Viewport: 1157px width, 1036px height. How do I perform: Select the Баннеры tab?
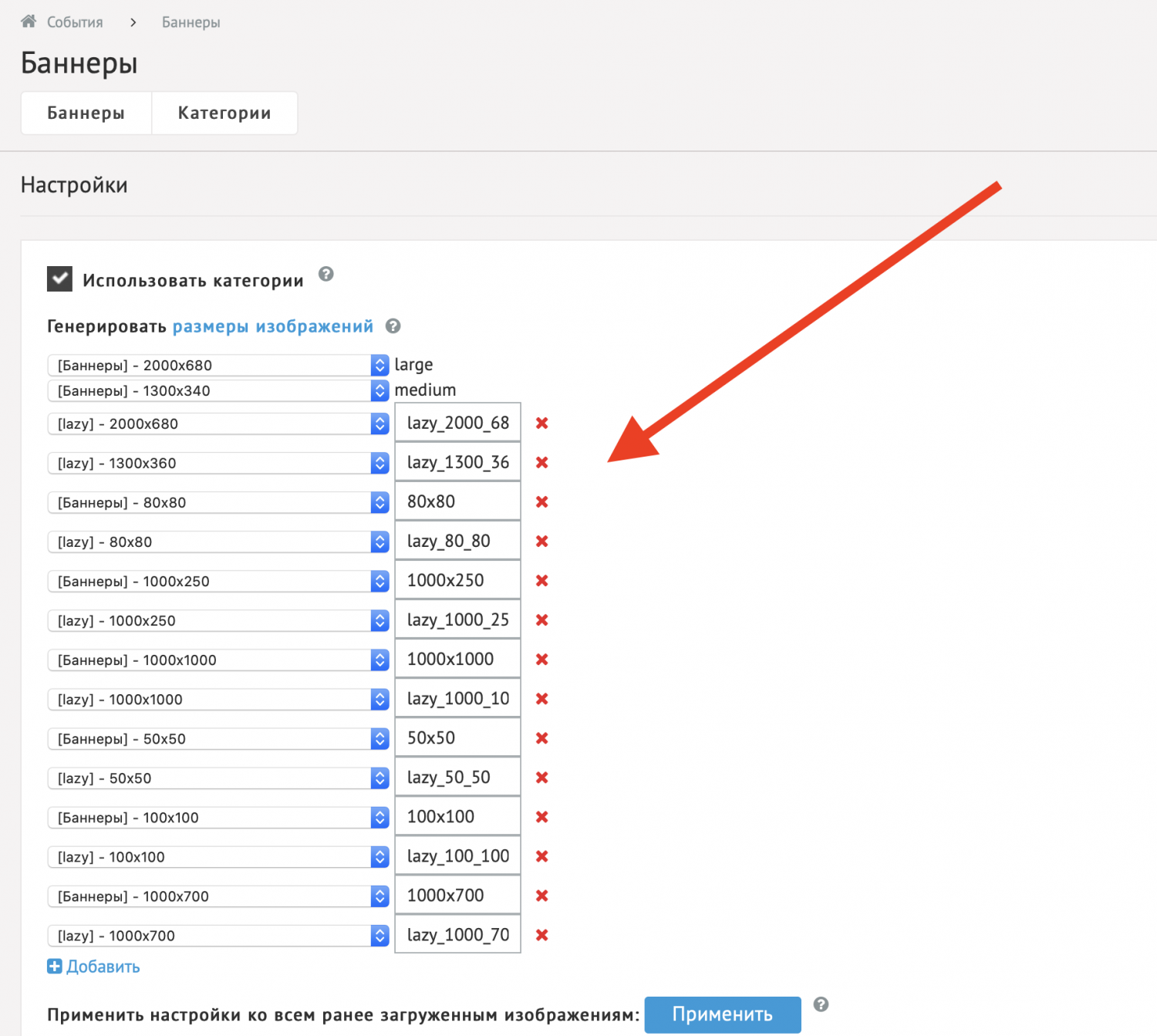(86, 113)
